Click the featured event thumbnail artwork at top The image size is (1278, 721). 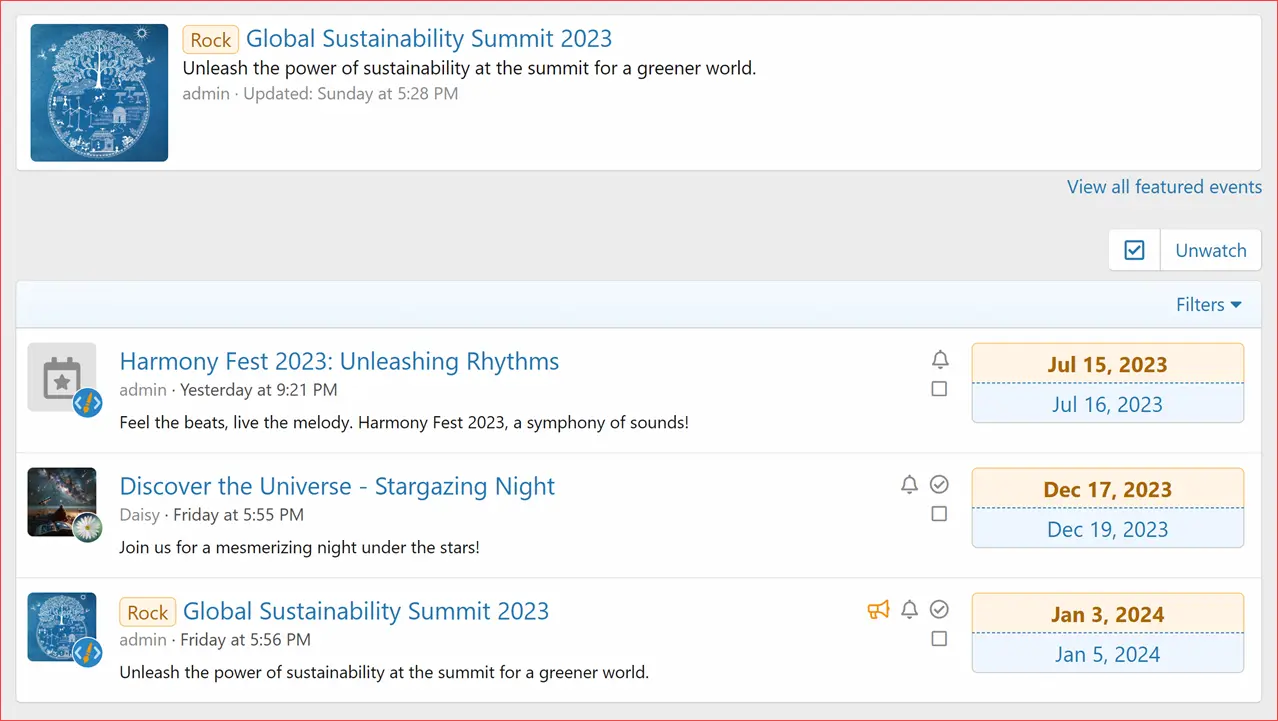99,92
